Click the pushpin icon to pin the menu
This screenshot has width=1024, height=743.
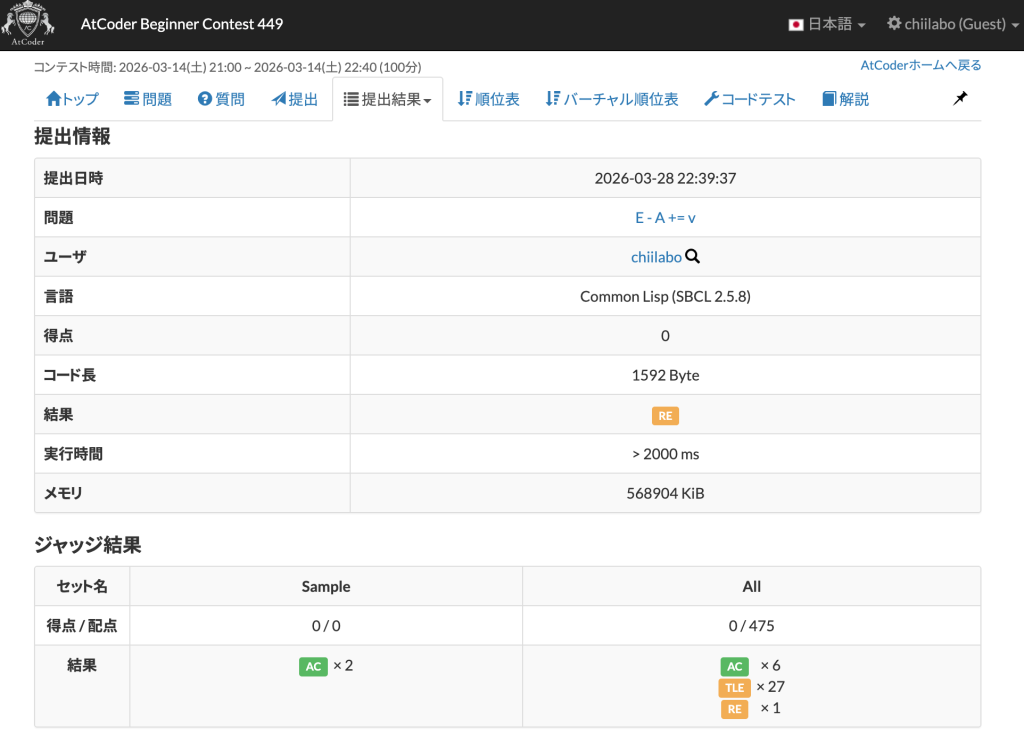point(960,99)
